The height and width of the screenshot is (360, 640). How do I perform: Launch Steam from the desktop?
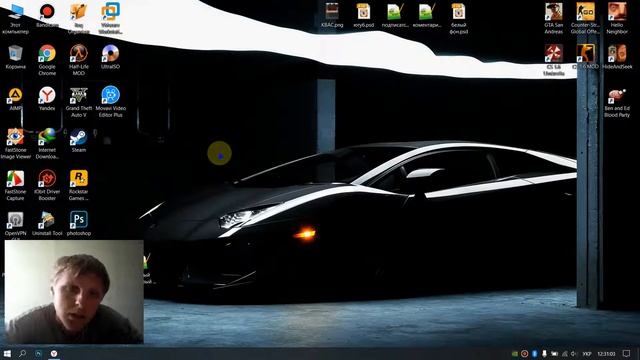pos(78,141)
